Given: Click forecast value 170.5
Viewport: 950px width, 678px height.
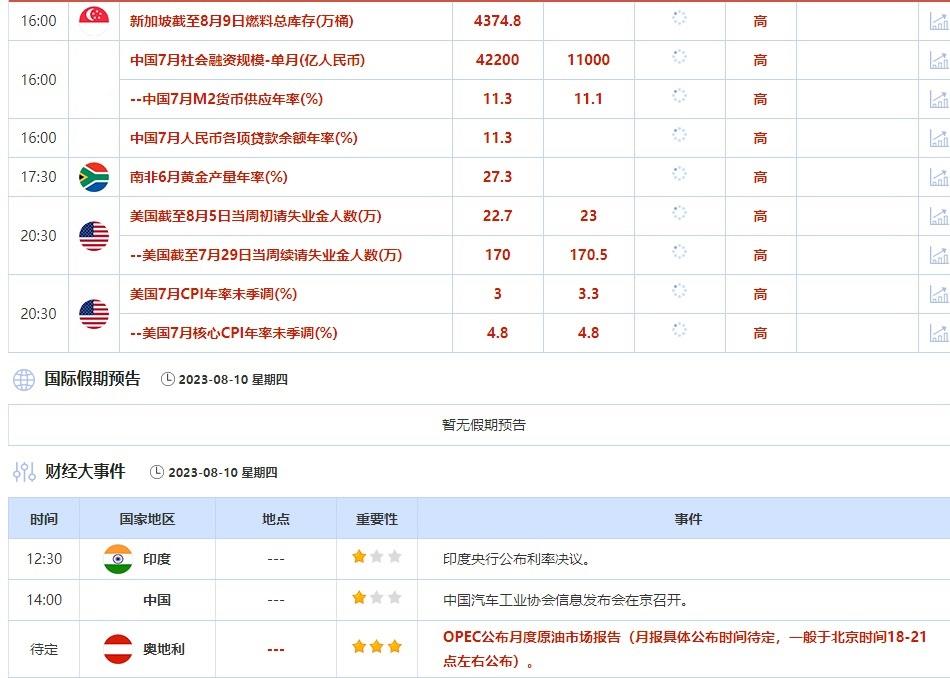Looking at the screenshot, I should pyautogui.click(x=588, y=255).
